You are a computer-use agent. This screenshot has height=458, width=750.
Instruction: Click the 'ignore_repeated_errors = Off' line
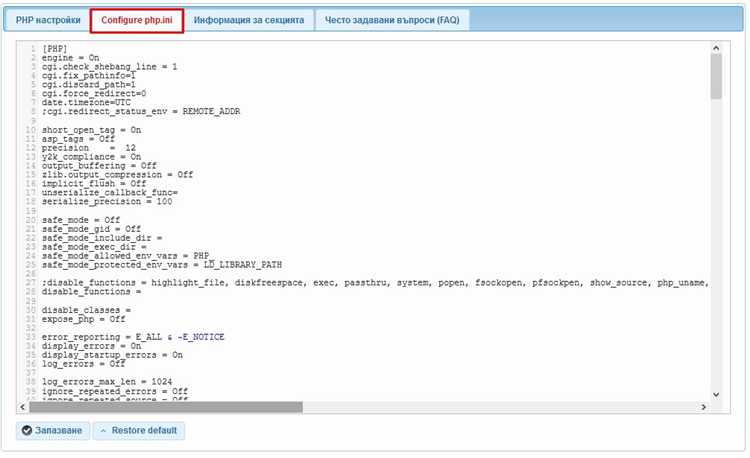(115, 392)
